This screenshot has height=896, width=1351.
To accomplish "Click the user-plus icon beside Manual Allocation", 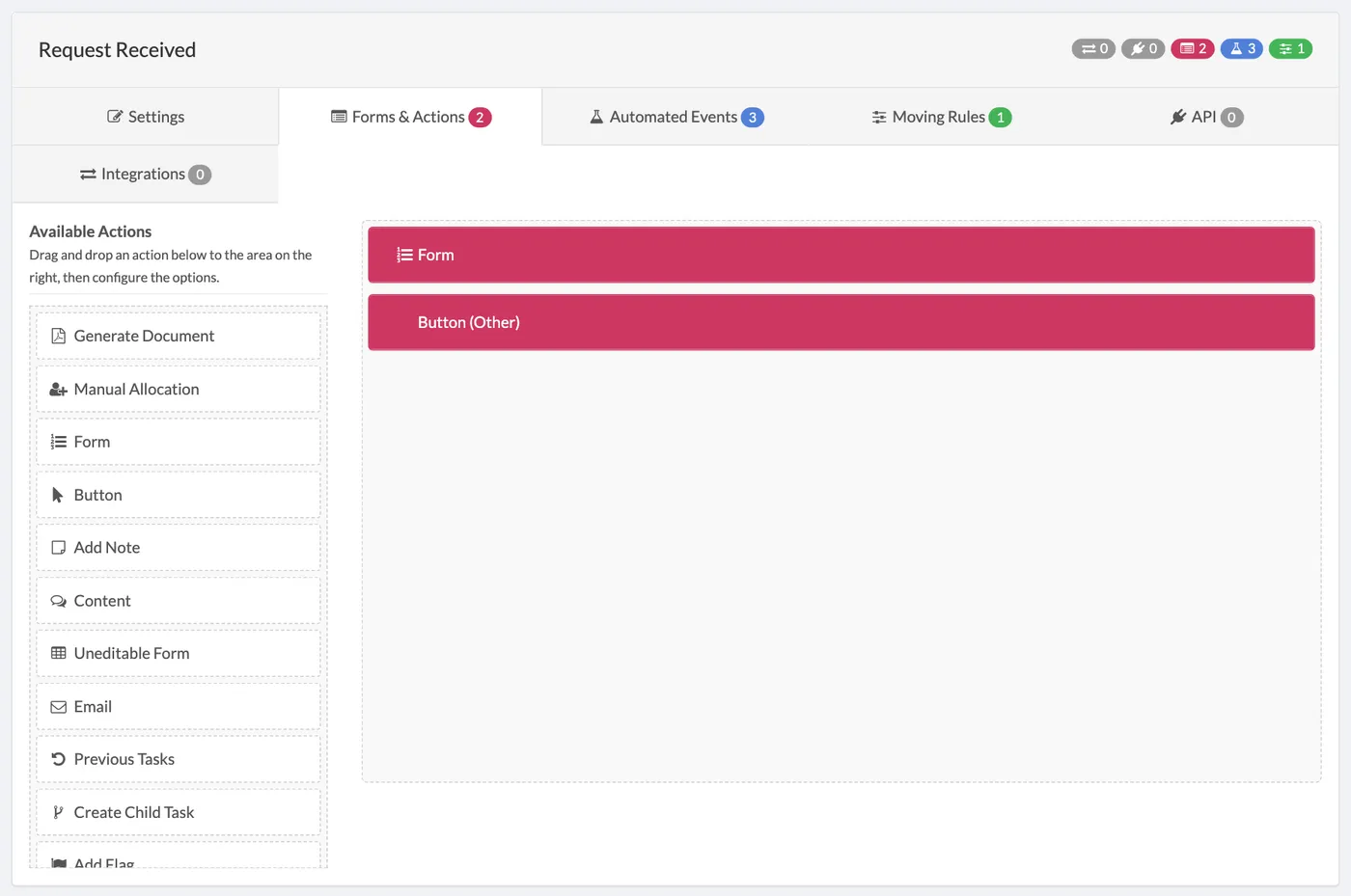I will (x=58, y=390).
